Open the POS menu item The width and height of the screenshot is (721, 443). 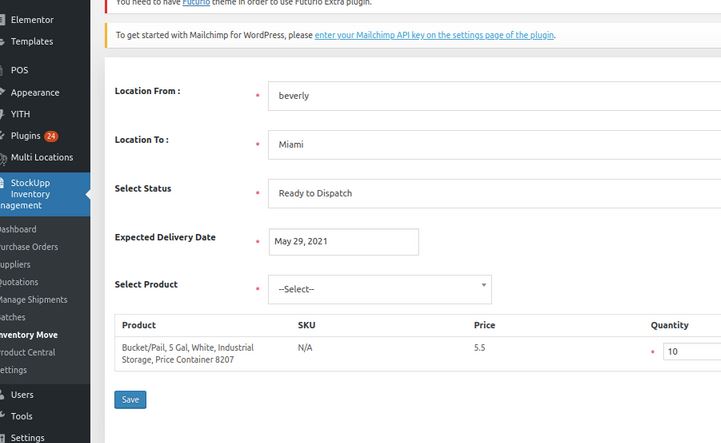pos(19,70)
